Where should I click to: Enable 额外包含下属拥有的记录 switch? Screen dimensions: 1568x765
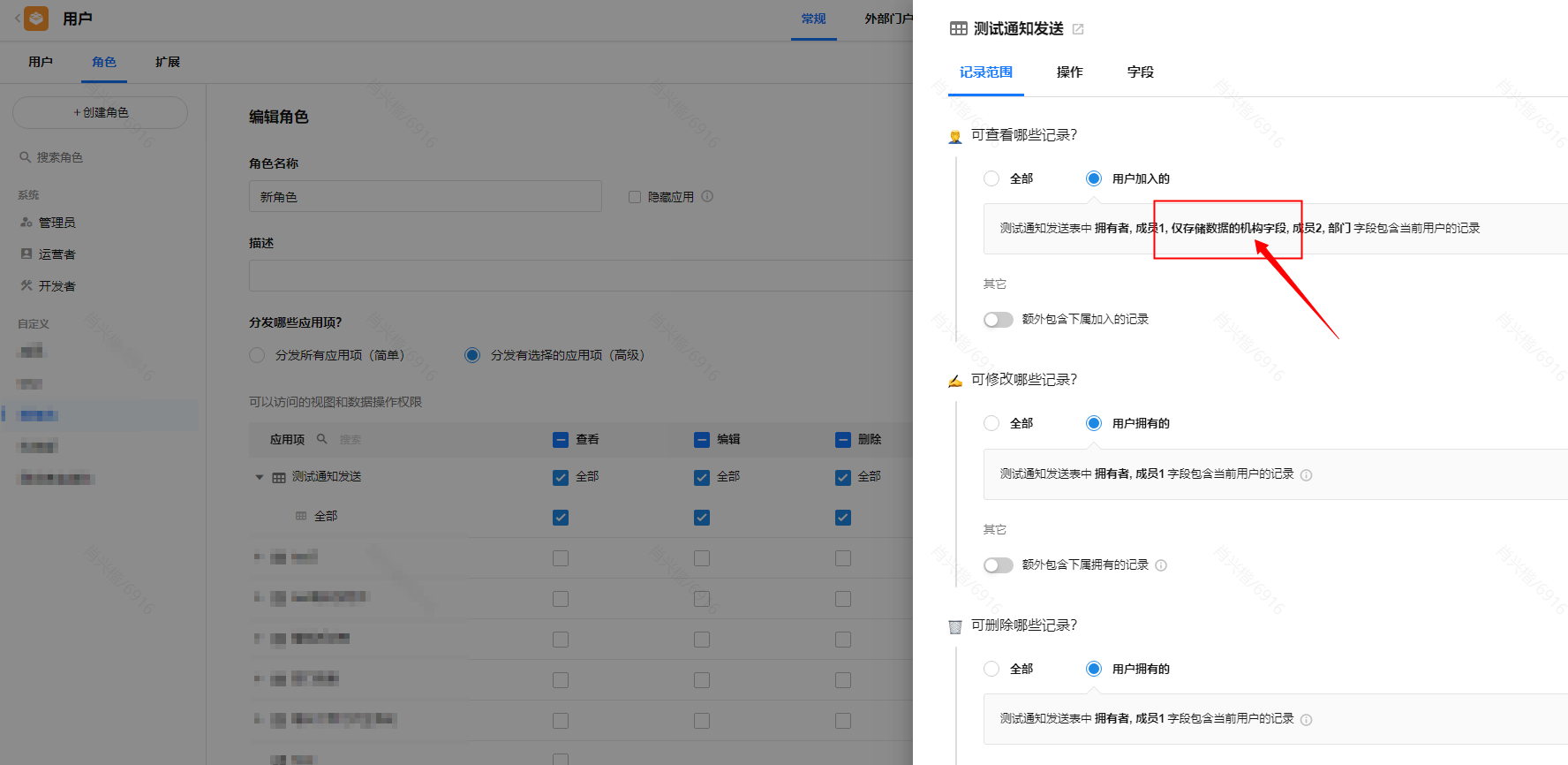[x=999, y=565]
